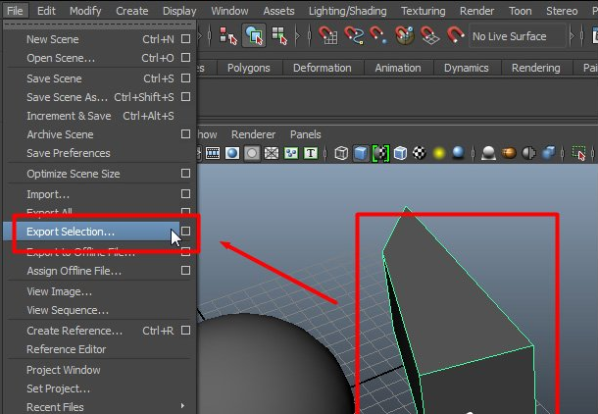The image size is (598, 414).
Task: Open the Edit menu
Action: click(x=46, y=11)
